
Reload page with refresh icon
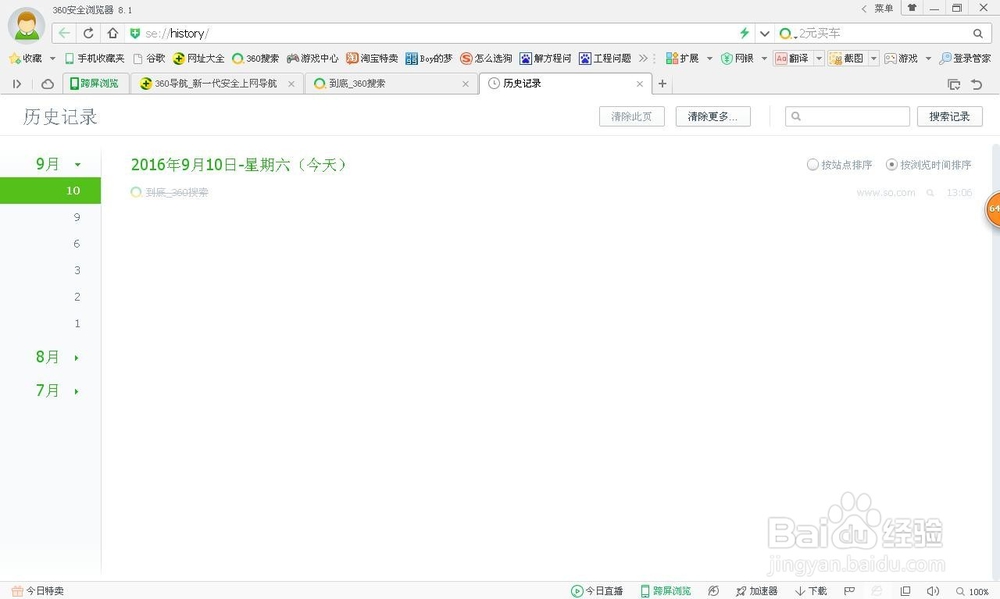point(89,33)
